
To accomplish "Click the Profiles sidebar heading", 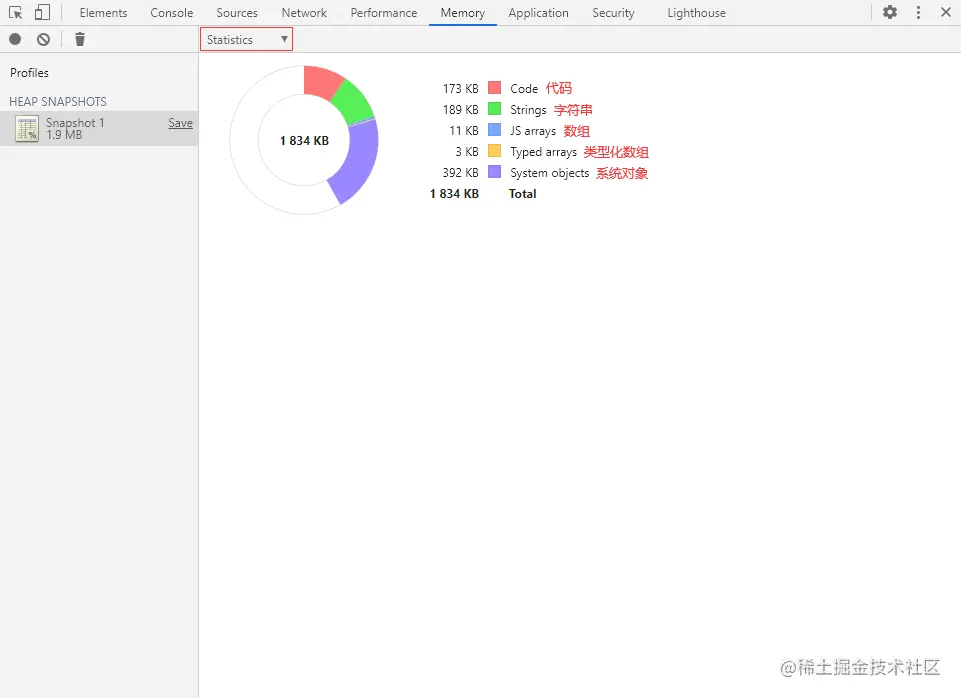I will point(29,72).
